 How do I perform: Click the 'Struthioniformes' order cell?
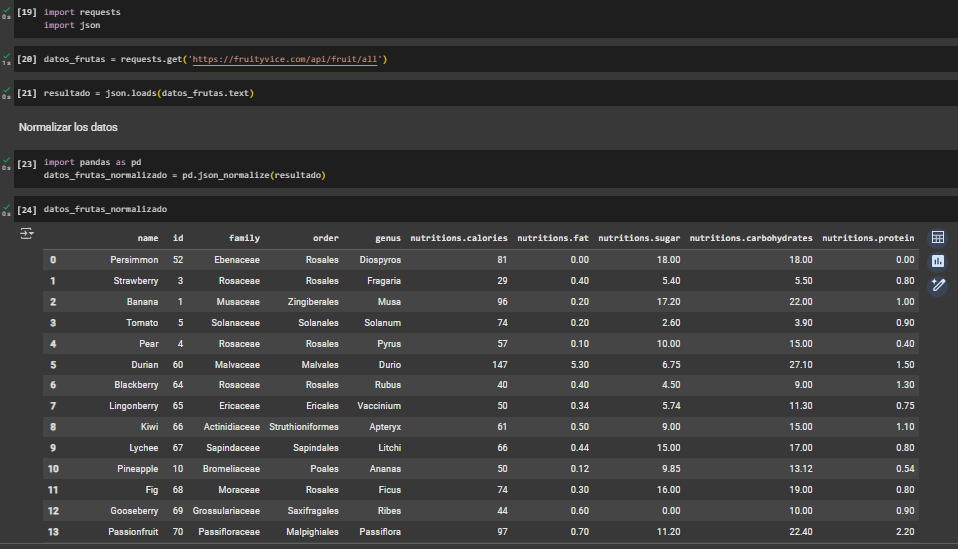[304, 427]
